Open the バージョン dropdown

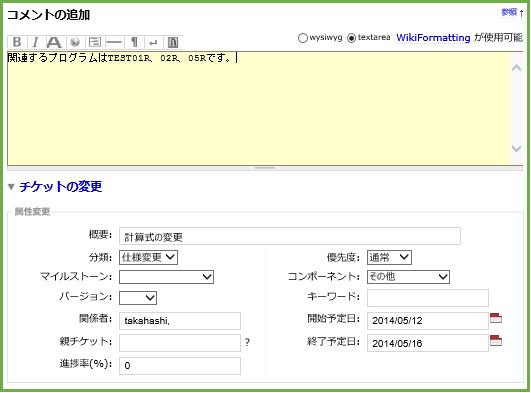[138, 298]
